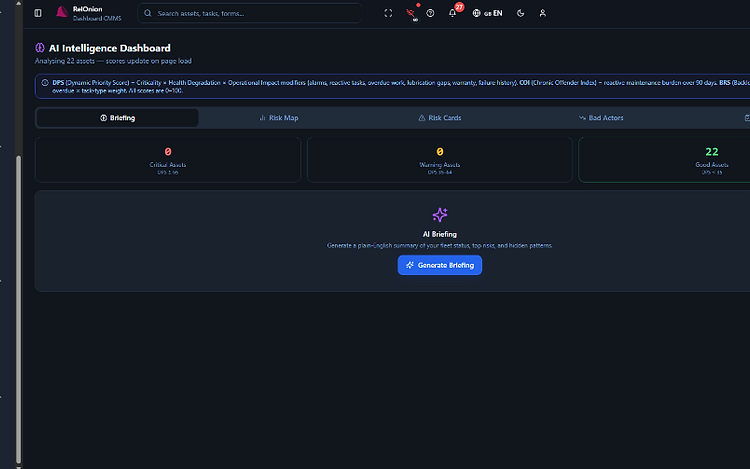Open the user profile icon
Image resolution: width=750 pixels, height=469 pixels.
(x=542, y=13)
